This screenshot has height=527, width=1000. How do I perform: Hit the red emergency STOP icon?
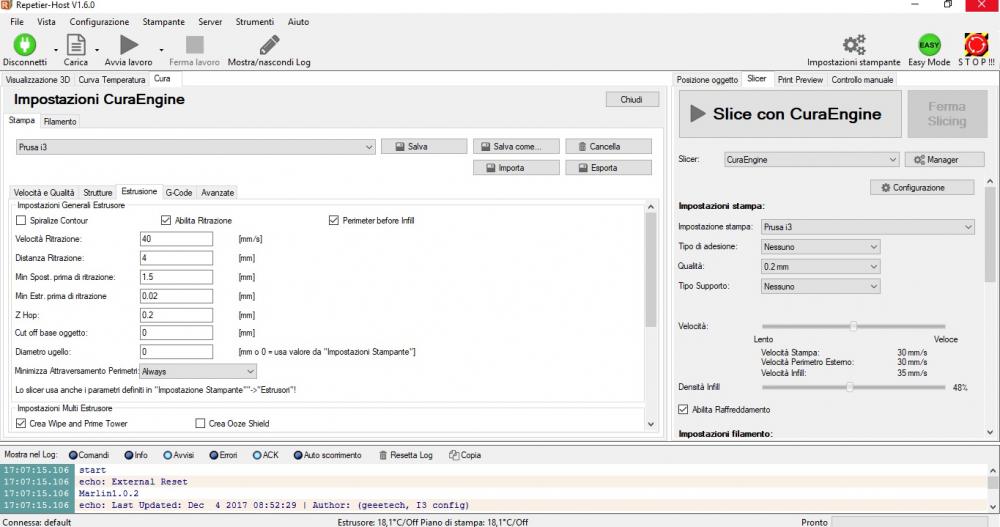click(976, 45)
